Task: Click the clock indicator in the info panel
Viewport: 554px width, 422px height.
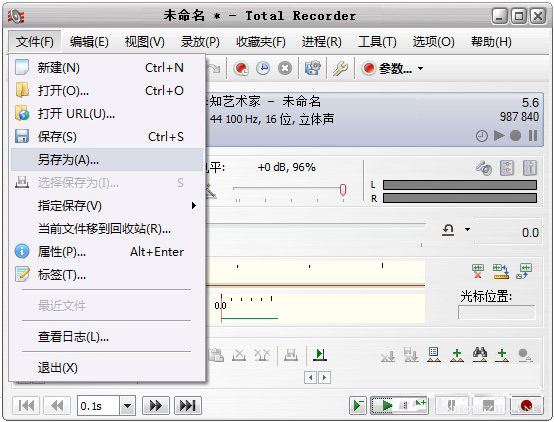Action: coord(482,136)
